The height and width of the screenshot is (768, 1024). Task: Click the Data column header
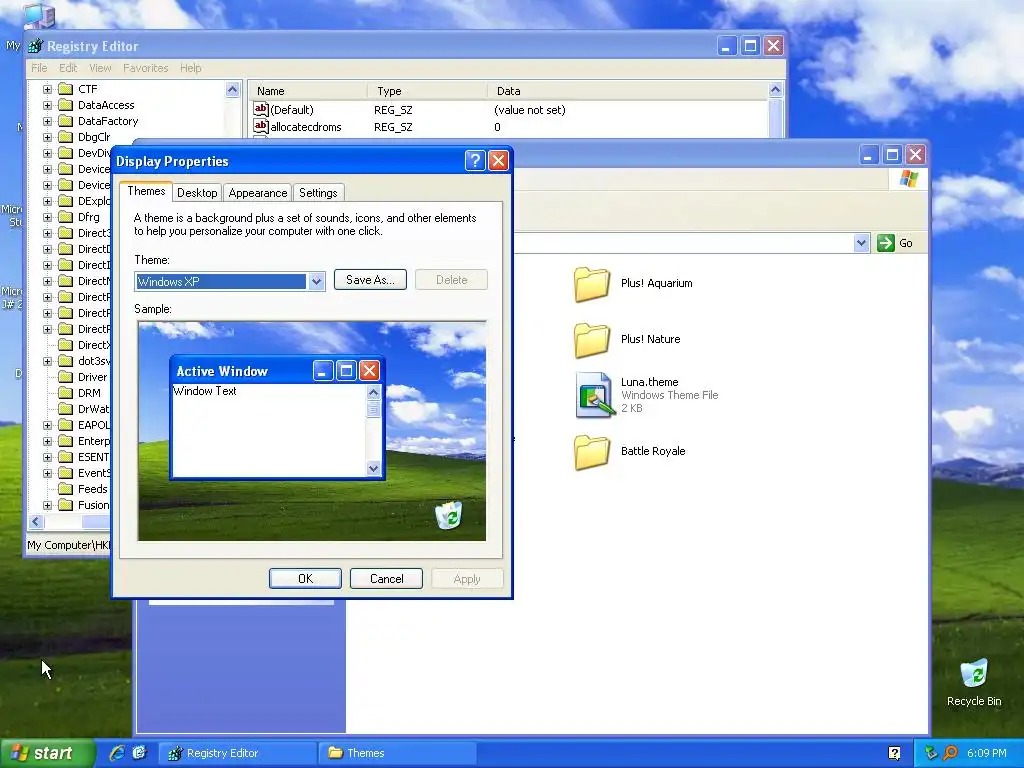(627, 91)
